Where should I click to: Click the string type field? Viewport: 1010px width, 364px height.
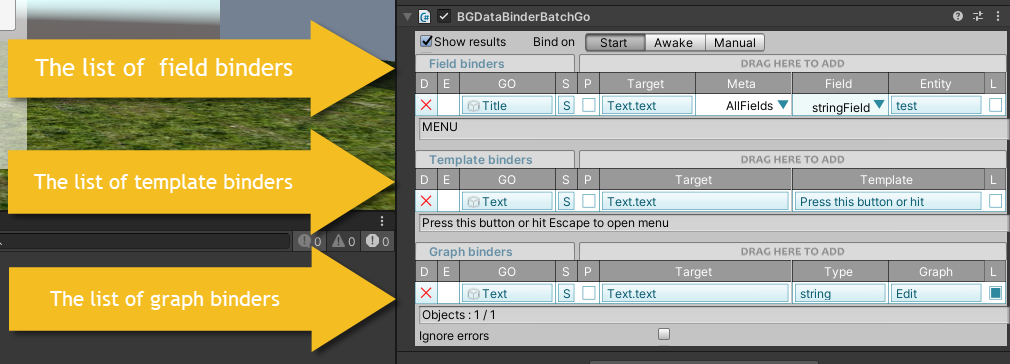[841, 294]
